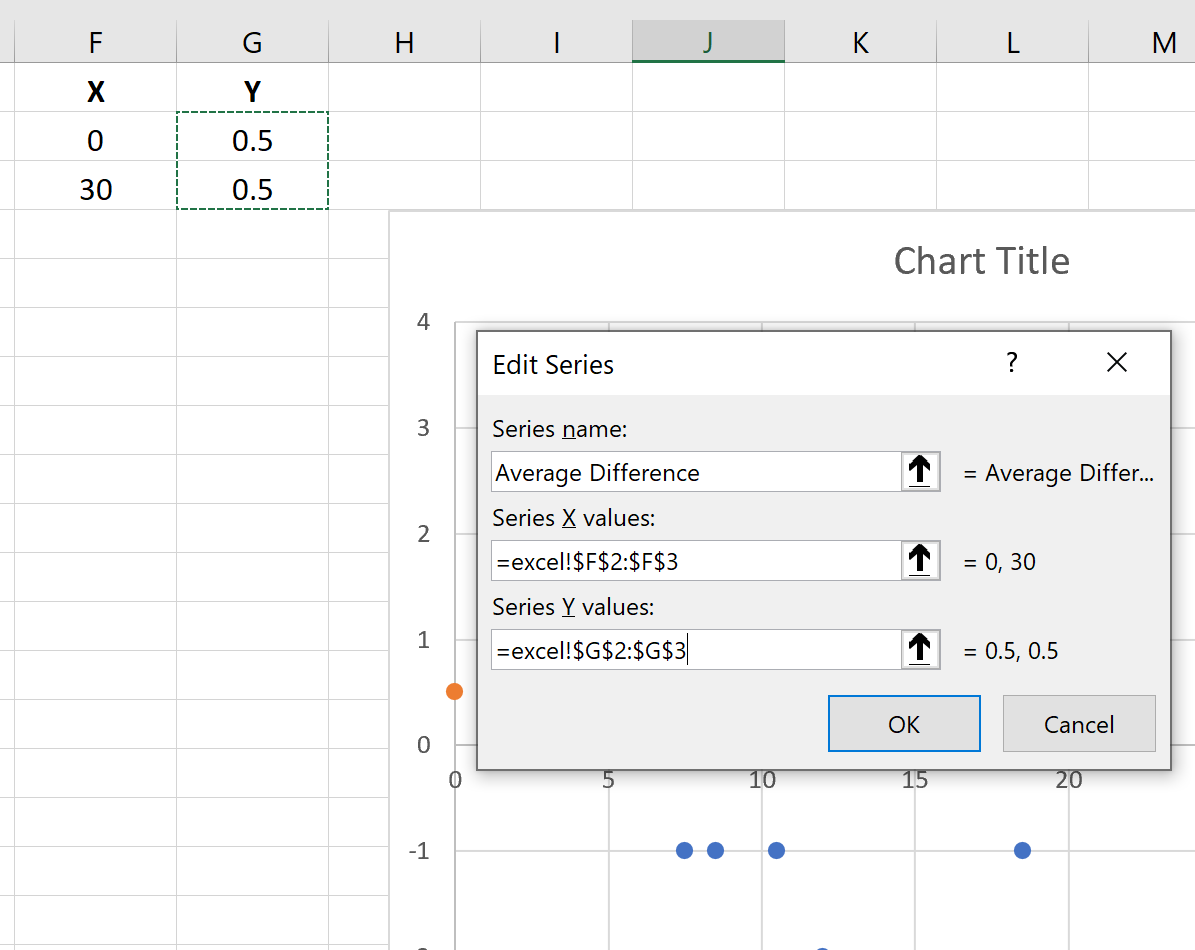Click column header F
Screen dimensions: 1195x950
pos(95,42)
